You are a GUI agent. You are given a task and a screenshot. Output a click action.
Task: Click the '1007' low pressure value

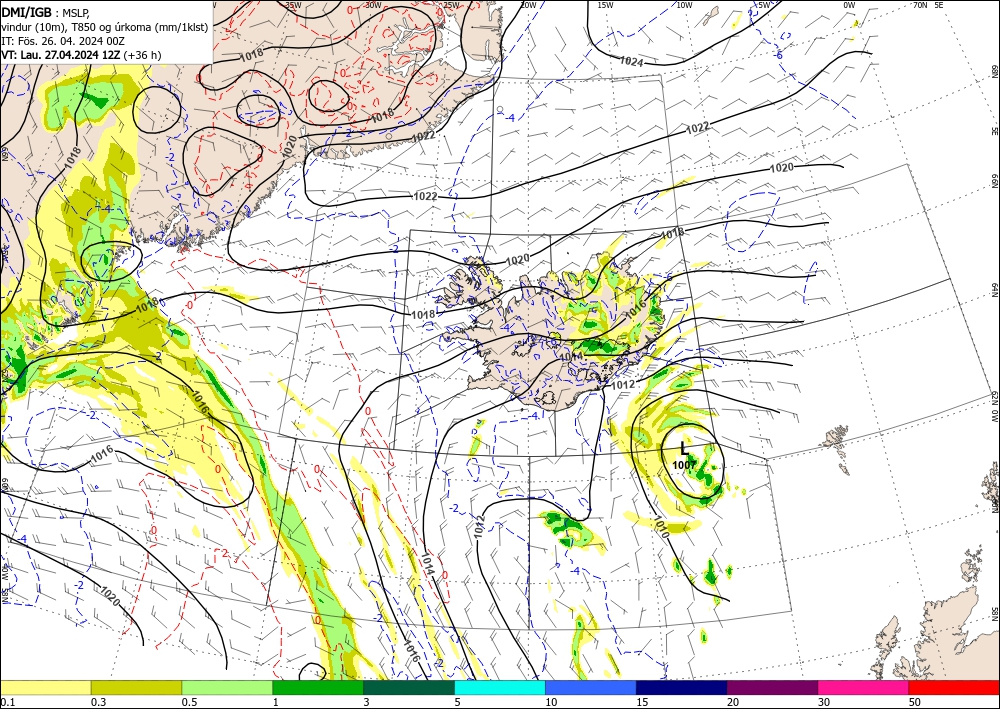tap(684, 465)
